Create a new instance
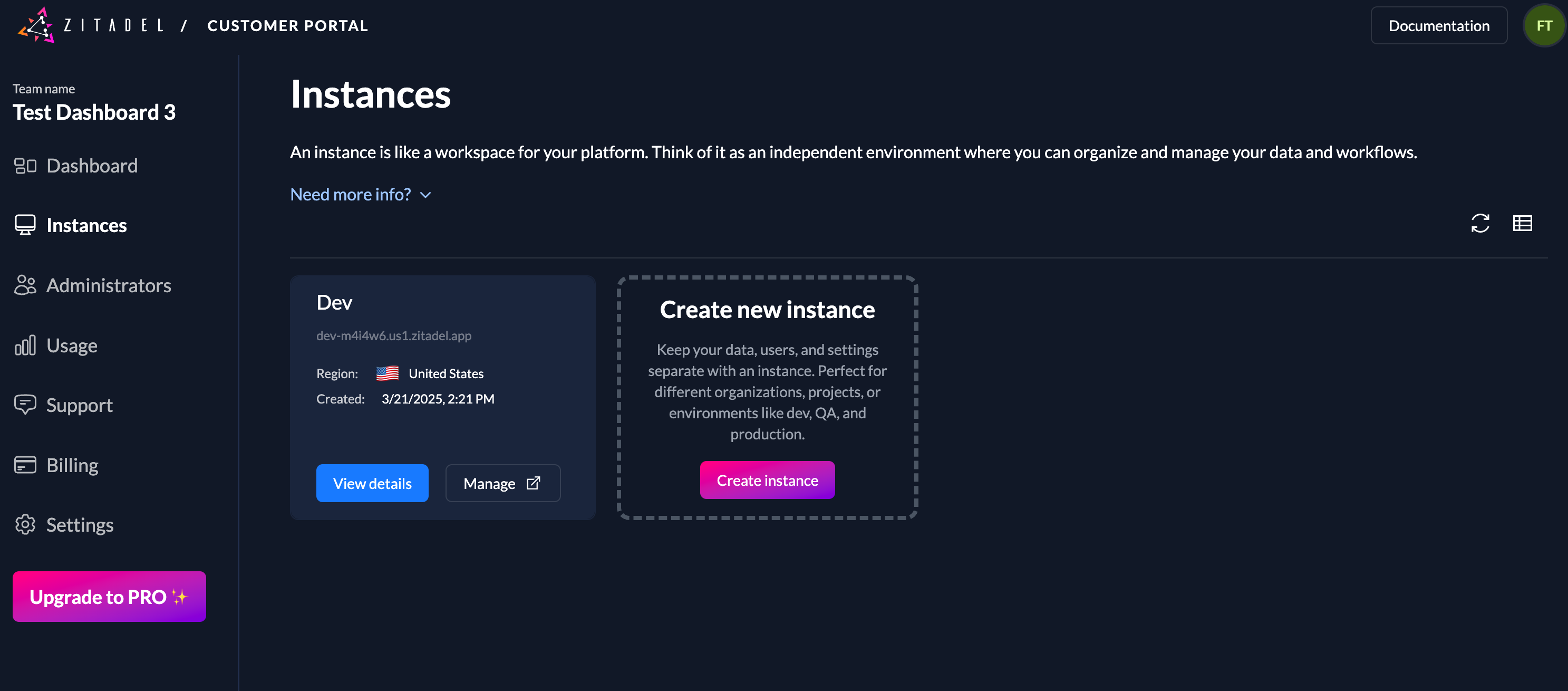The image size is (1568, 691). pos(767,479)
